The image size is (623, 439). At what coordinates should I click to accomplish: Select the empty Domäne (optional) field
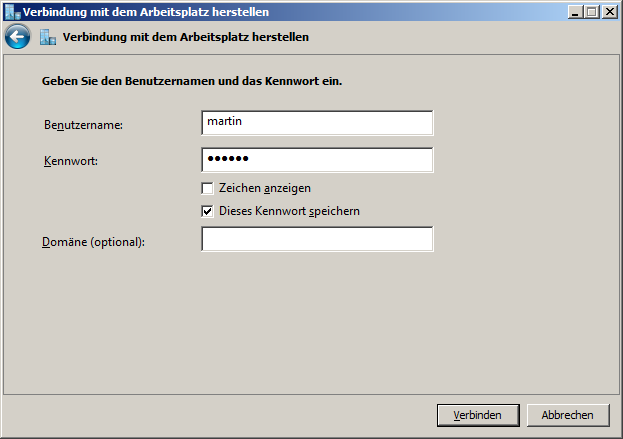coord(317,239)
